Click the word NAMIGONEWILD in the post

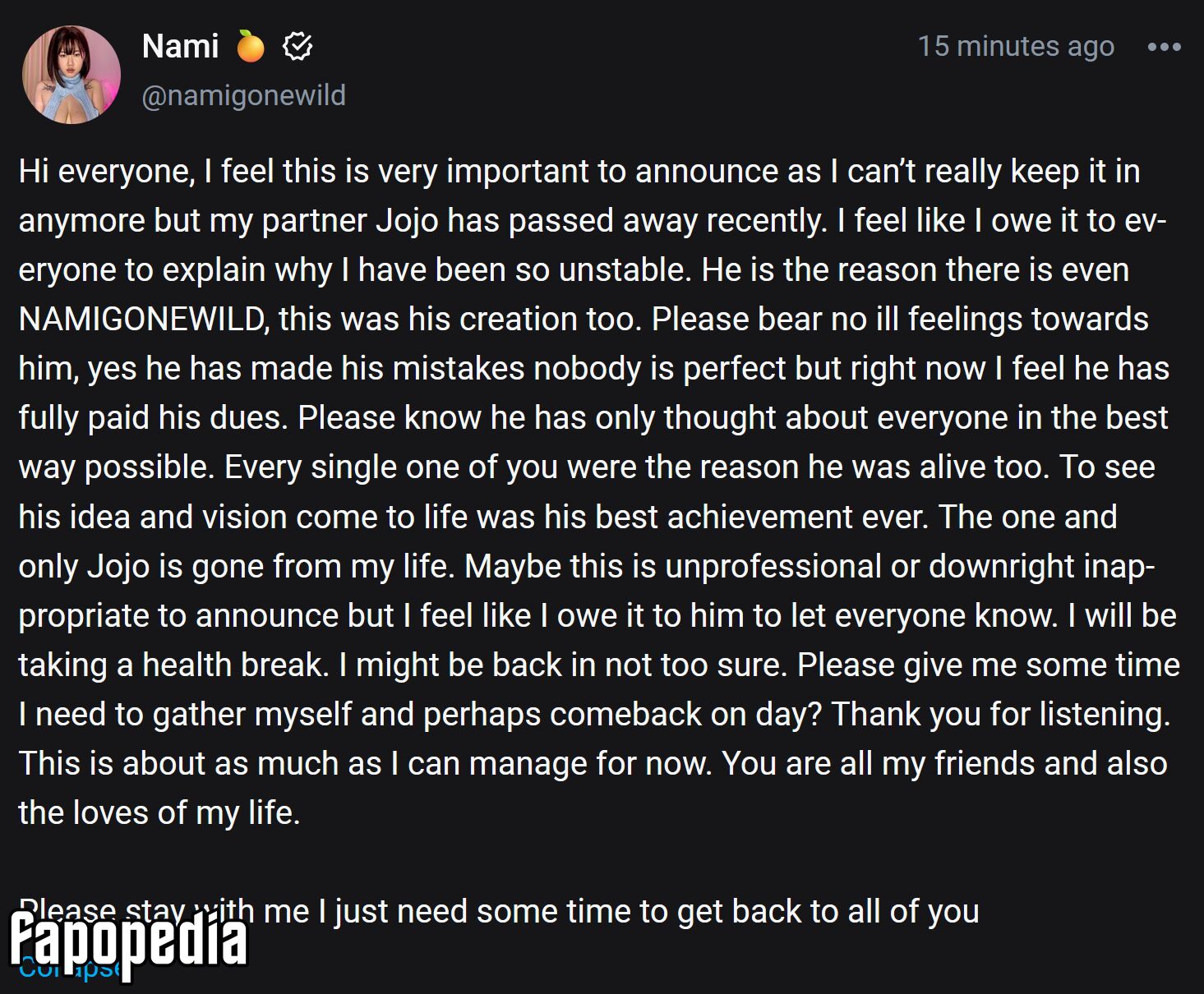click(x=144, y=319)
